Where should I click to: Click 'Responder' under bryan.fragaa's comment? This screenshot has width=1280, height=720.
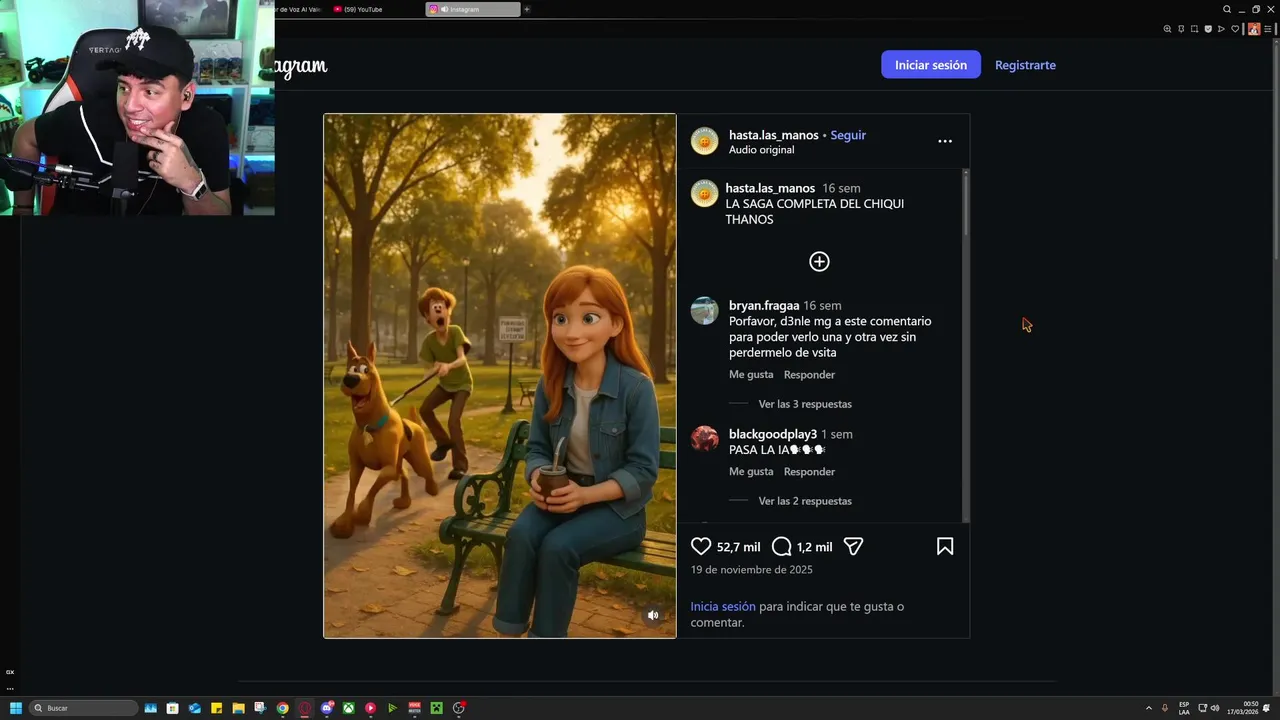click(809, 375)
